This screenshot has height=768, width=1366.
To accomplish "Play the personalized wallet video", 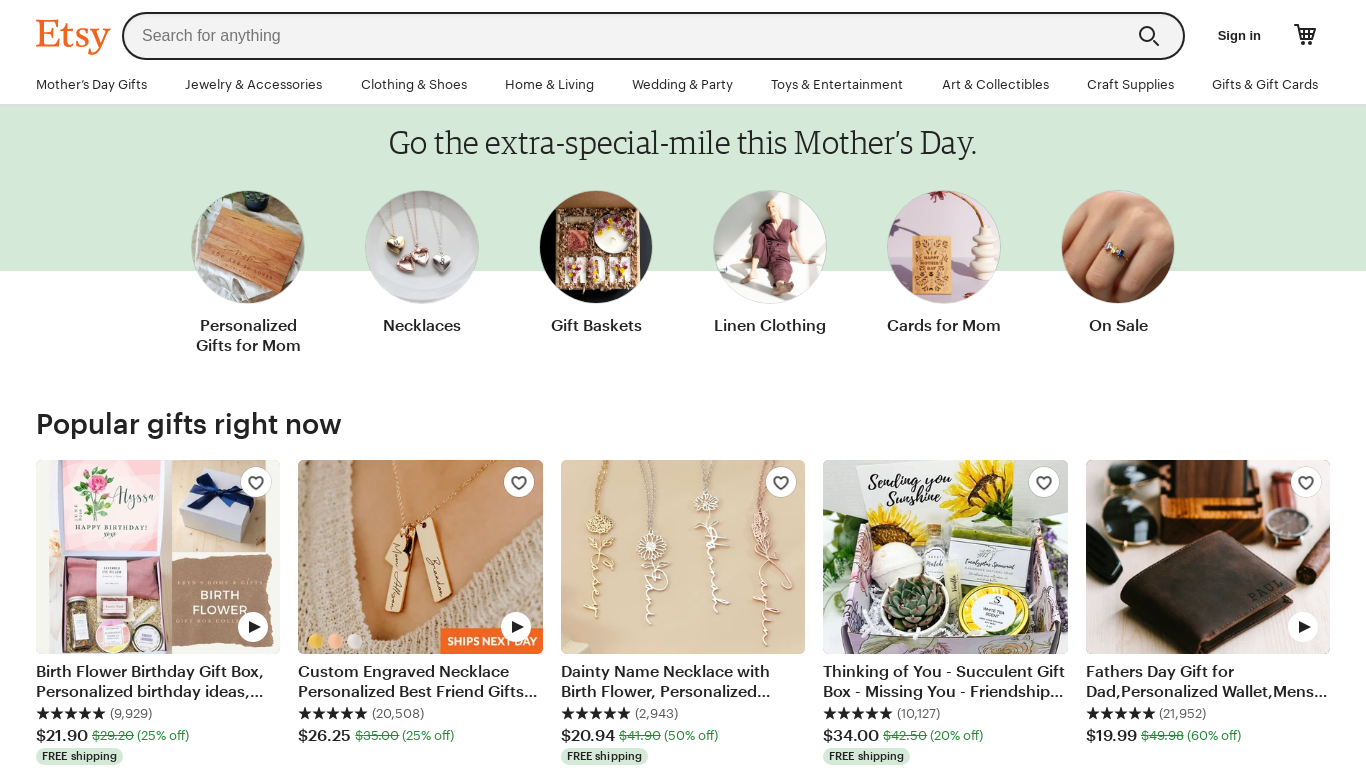I will [1302, 627].
